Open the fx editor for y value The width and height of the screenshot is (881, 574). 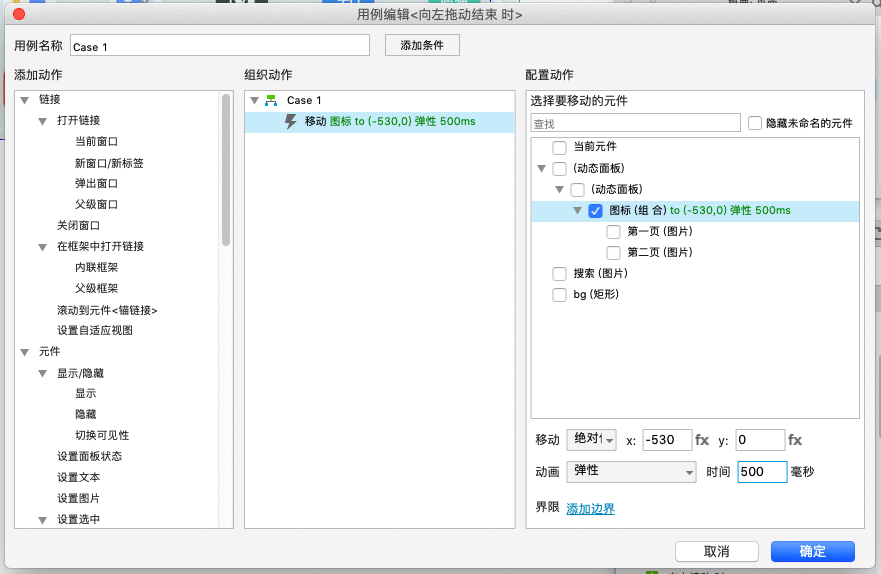[x=795, y=440]
